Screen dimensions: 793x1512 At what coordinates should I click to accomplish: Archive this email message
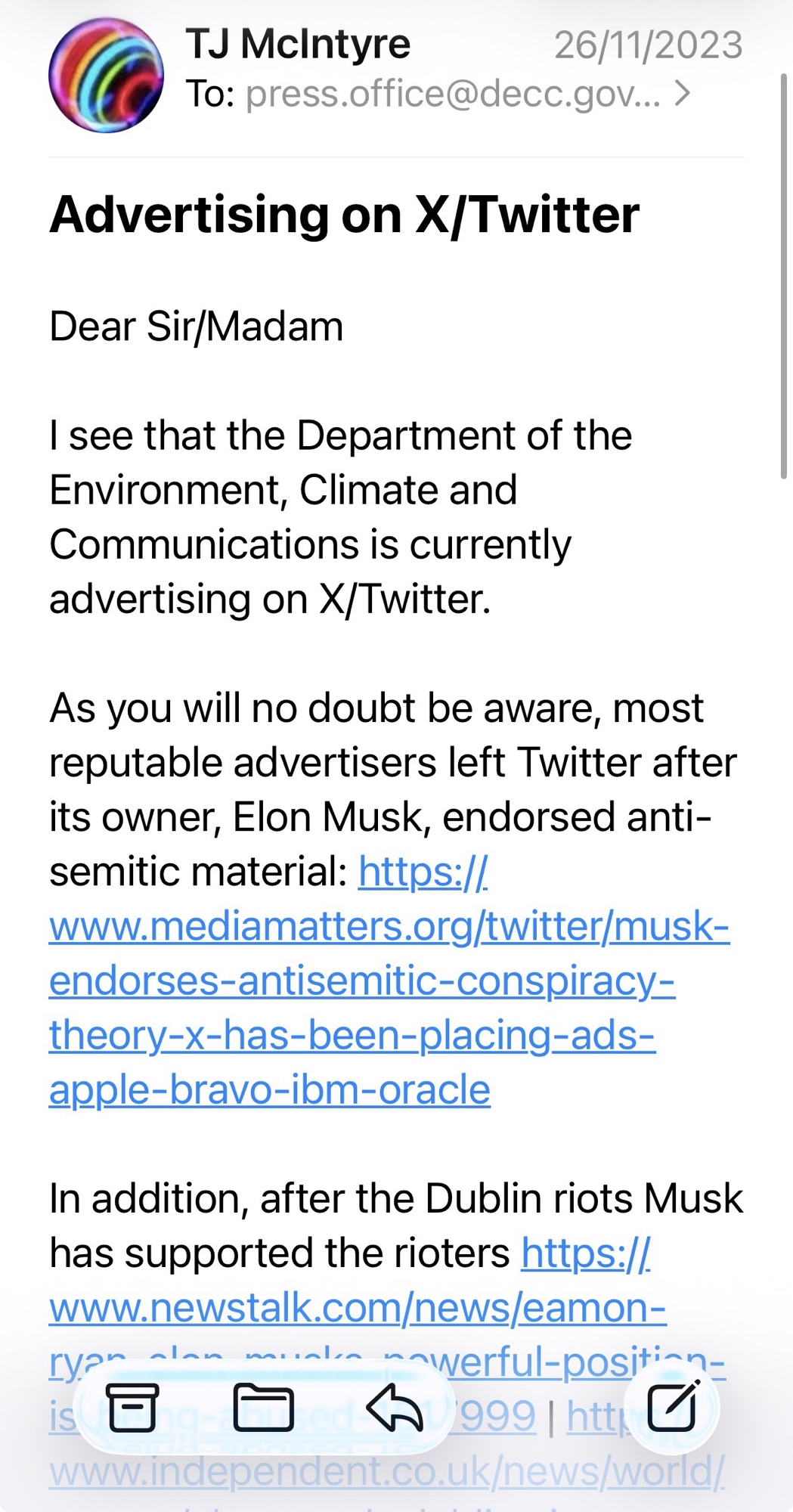click(x=132, y=1408)
